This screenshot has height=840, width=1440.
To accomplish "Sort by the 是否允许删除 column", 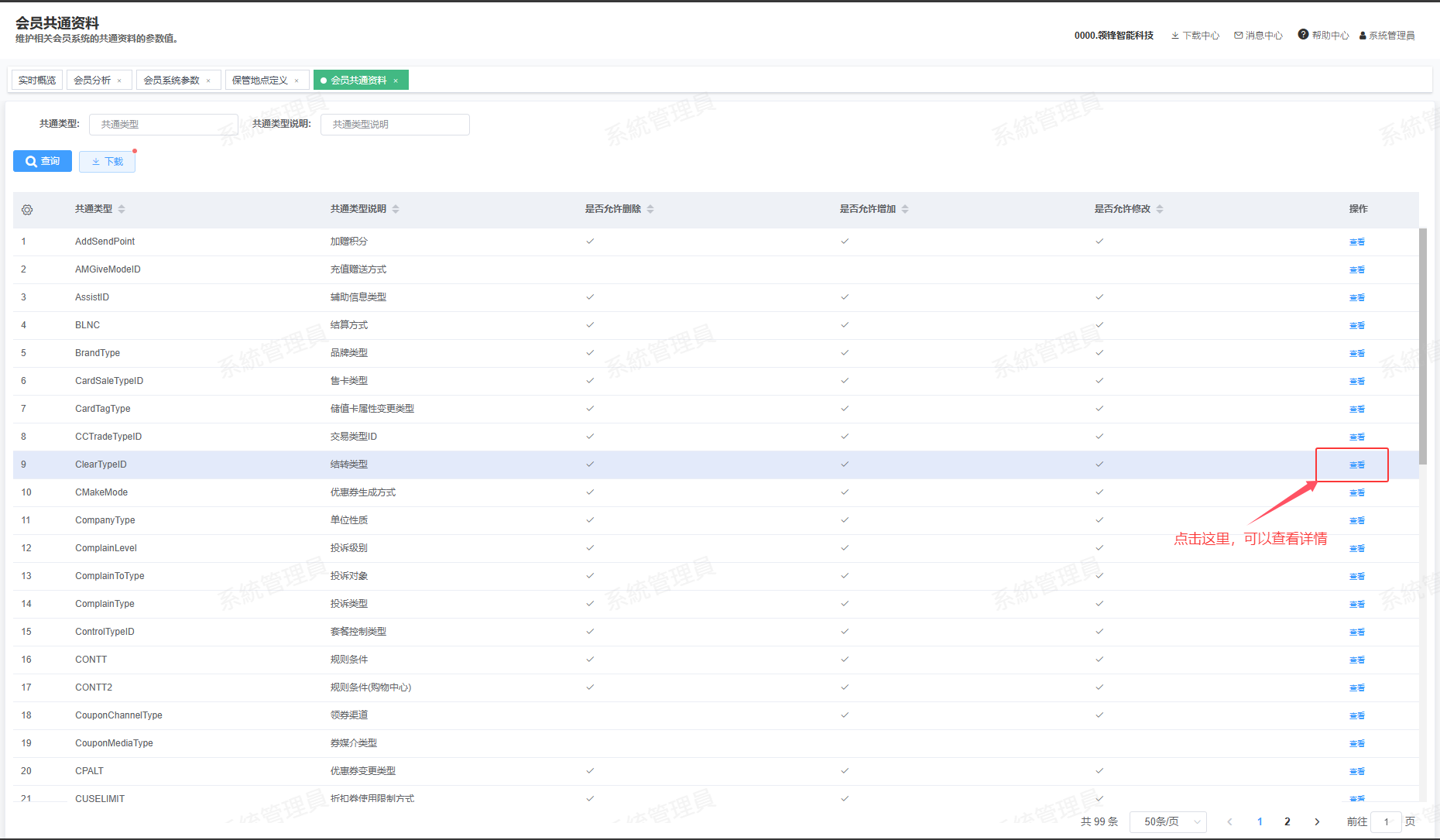I will 650,209.
